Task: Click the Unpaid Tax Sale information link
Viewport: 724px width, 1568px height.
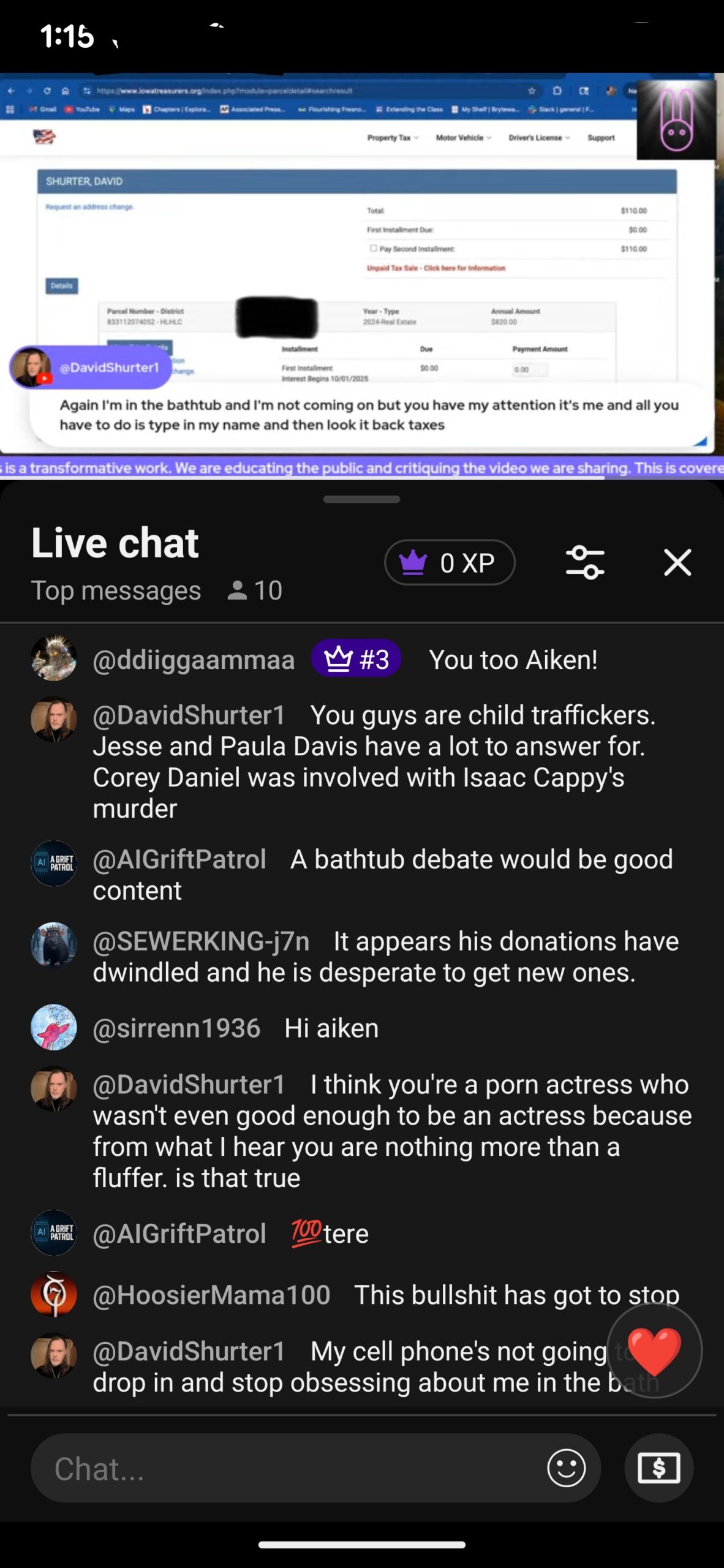Action: 436,268
